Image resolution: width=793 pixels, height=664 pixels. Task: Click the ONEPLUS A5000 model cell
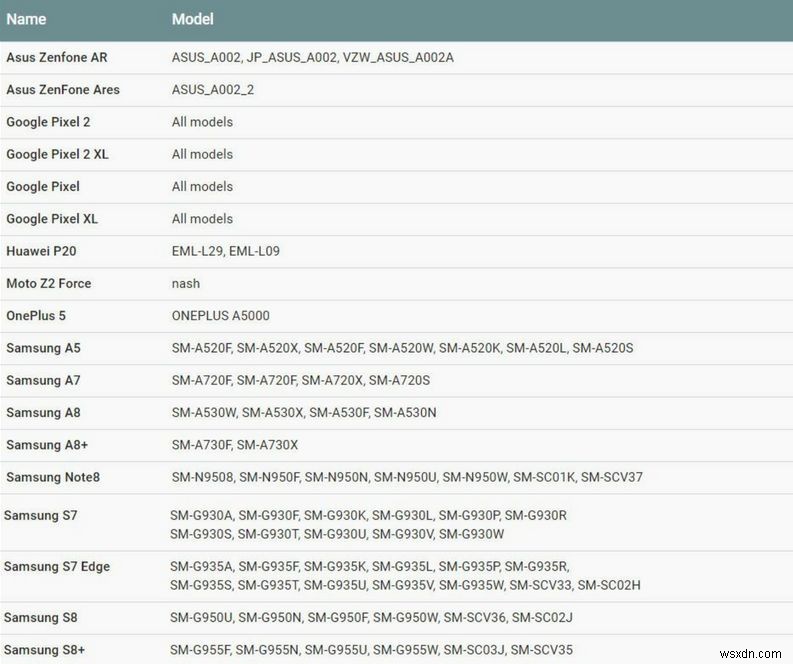click(221, 316)
